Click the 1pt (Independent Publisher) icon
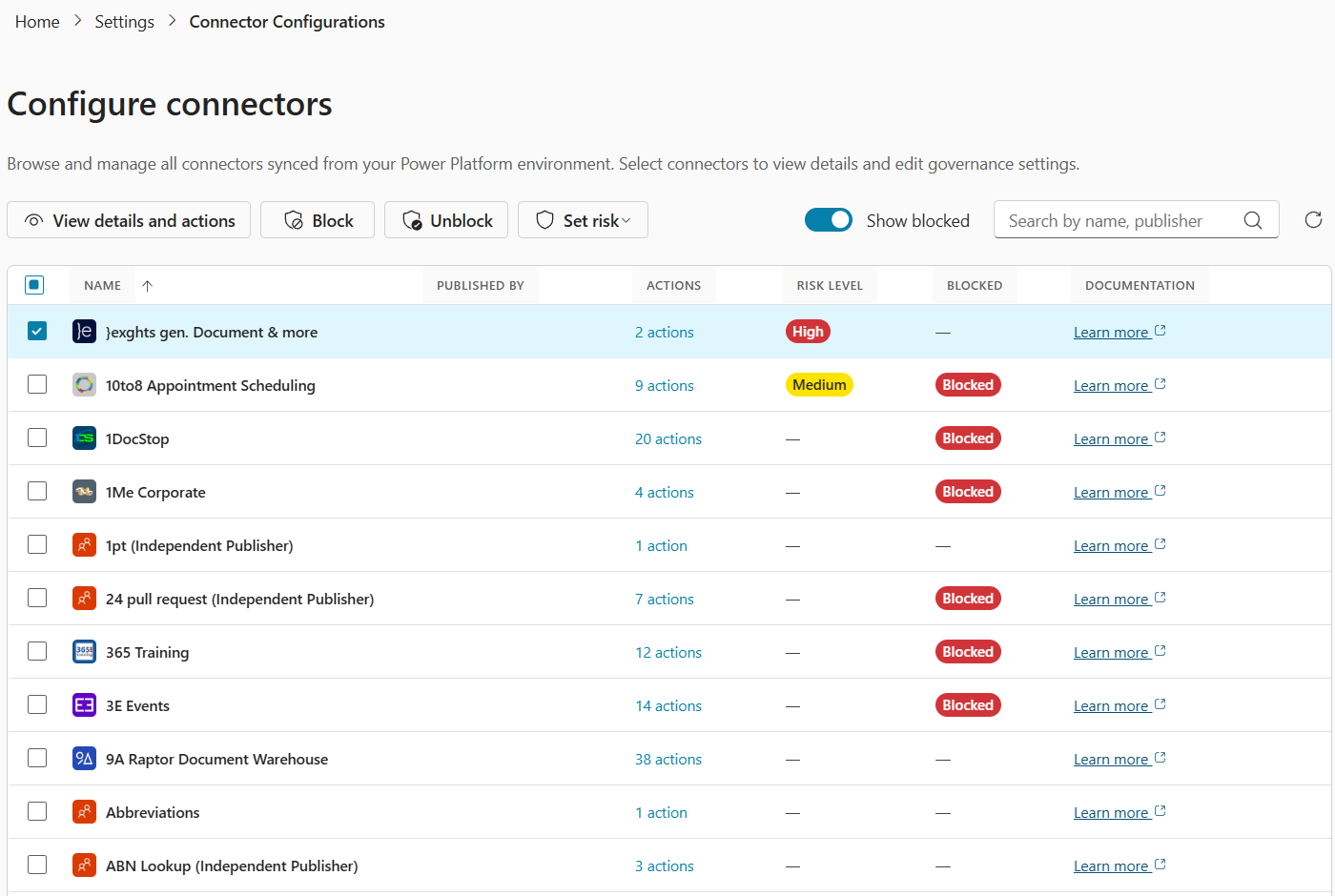 point(84,544)
